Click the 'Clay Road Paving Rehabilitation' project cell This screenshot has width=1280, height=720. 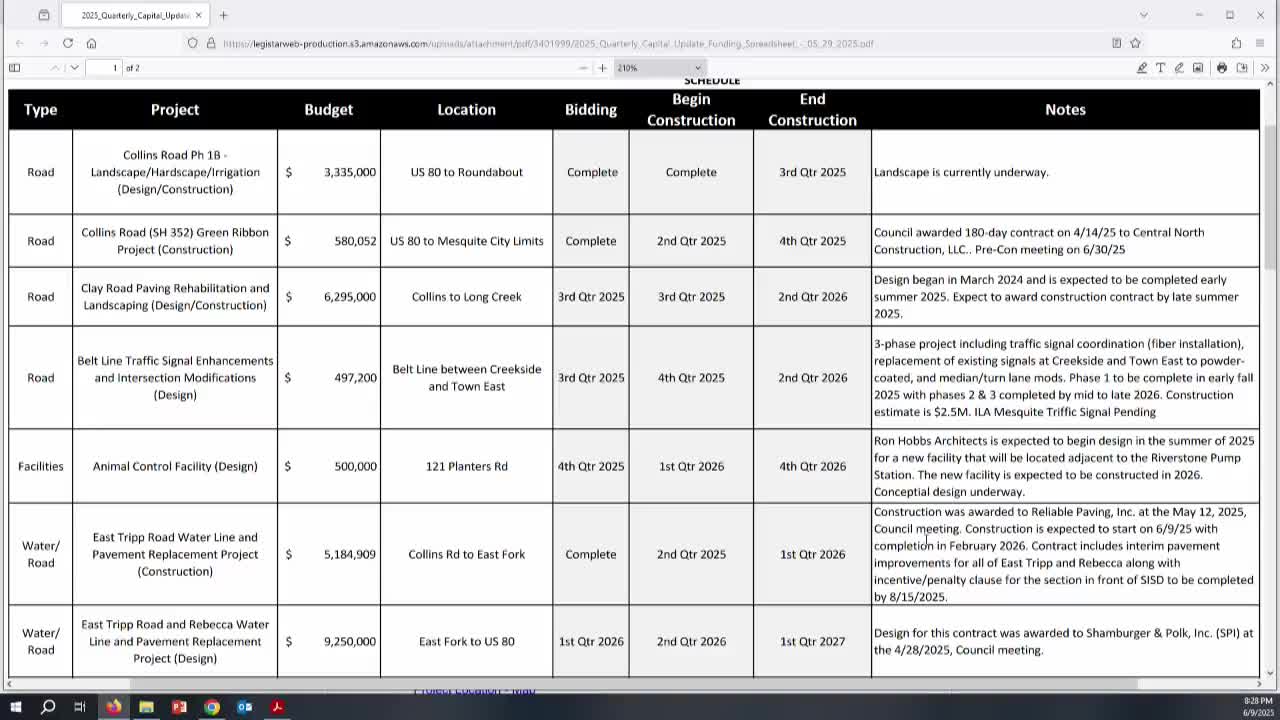tap(175, 296)
